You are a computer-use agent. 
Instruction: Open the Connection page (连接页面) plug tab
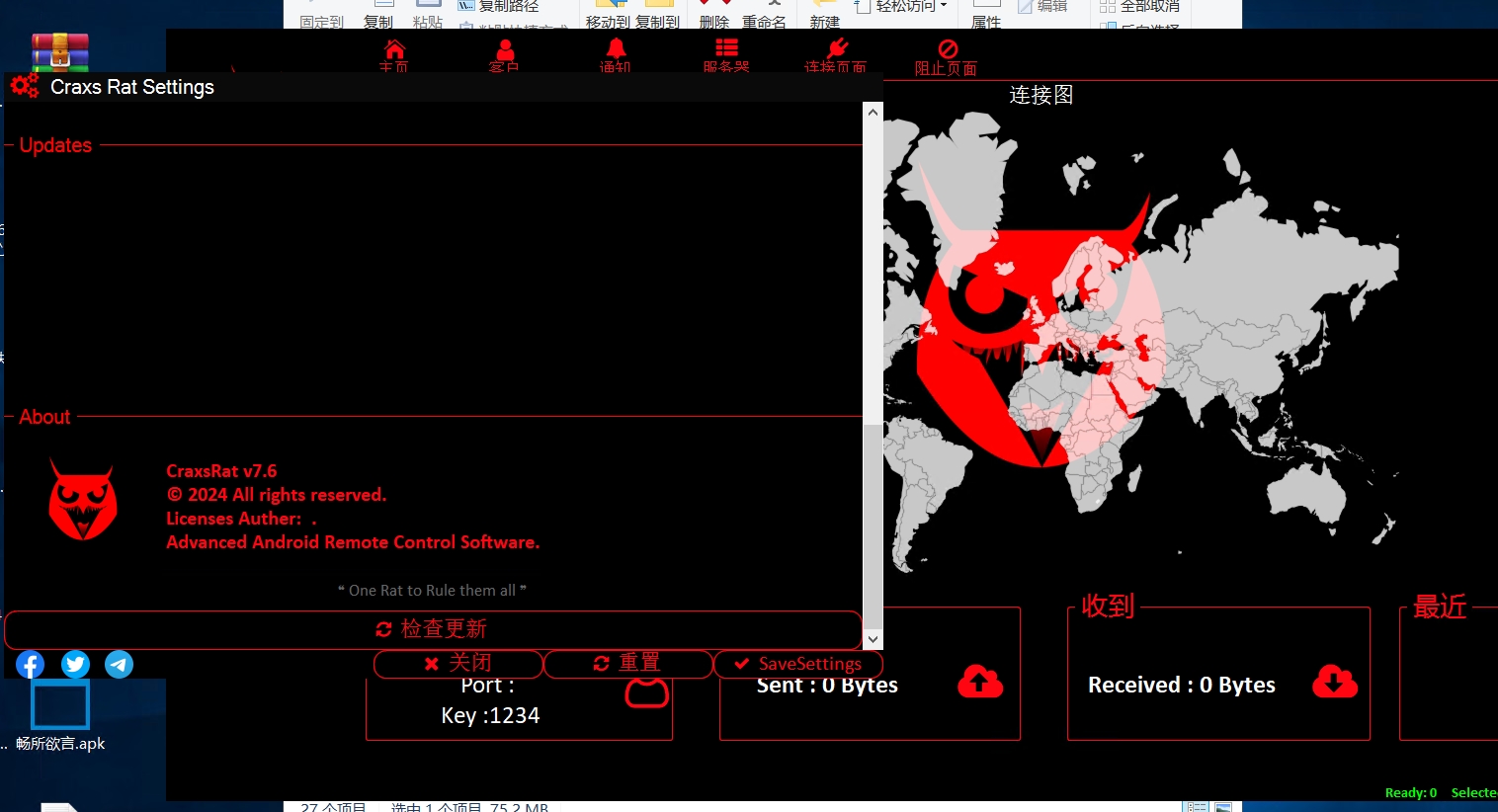click(x=836, y=56)
